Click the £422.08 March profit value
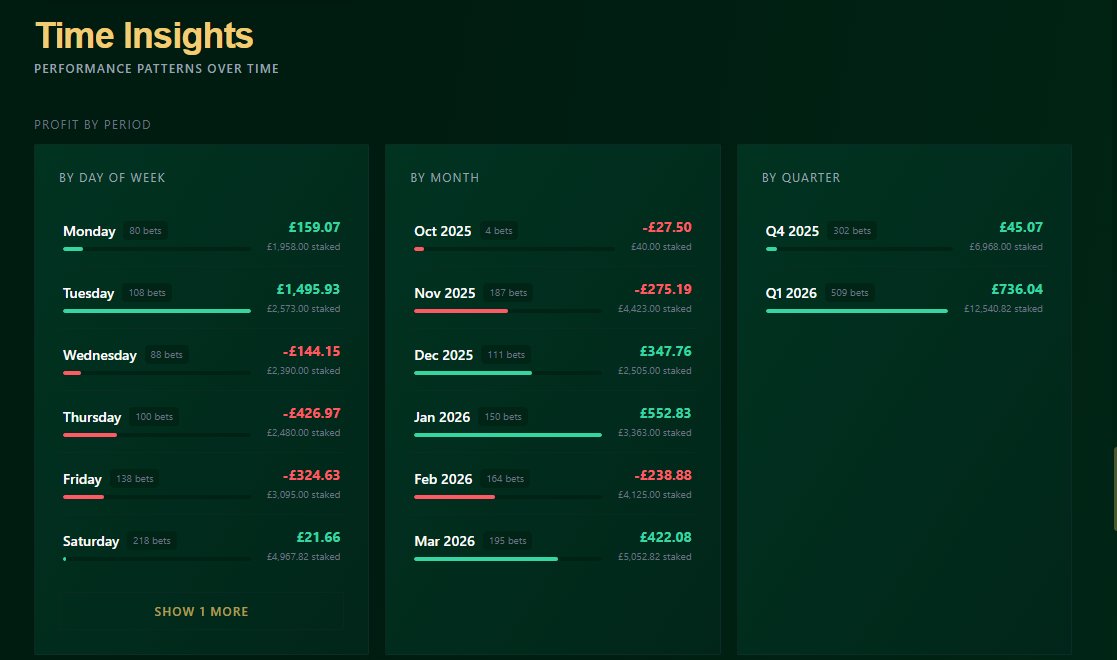The image size is (1117, 660). click(665, 537)
